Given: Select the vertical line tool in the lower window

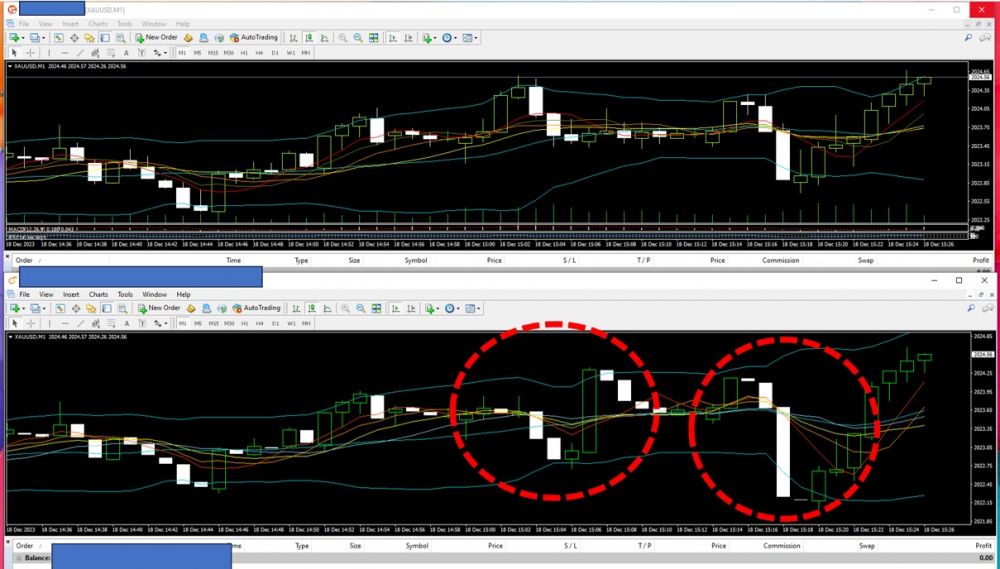Looking at the screenshot, I should tap(49, 323).
